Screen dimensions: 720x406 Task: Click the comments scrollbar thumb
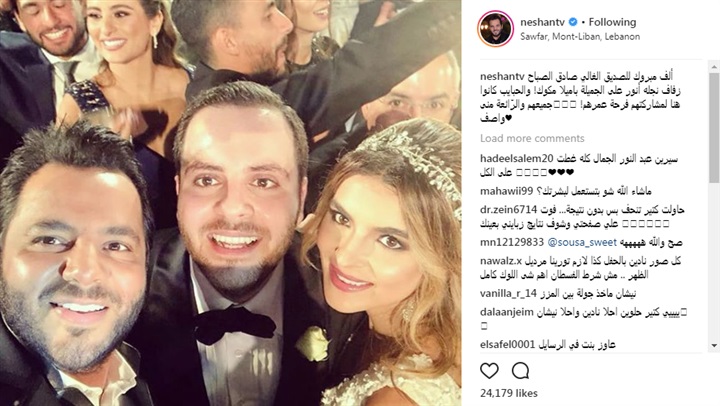coord(714,129)
